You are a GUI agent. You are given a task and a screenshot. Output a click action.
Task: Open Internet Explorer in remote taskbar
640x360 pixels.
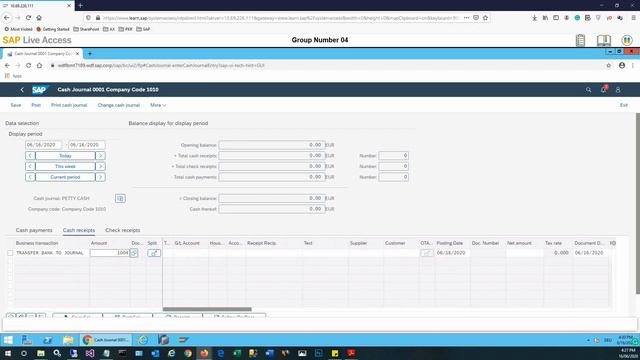[x=143, y=340]
